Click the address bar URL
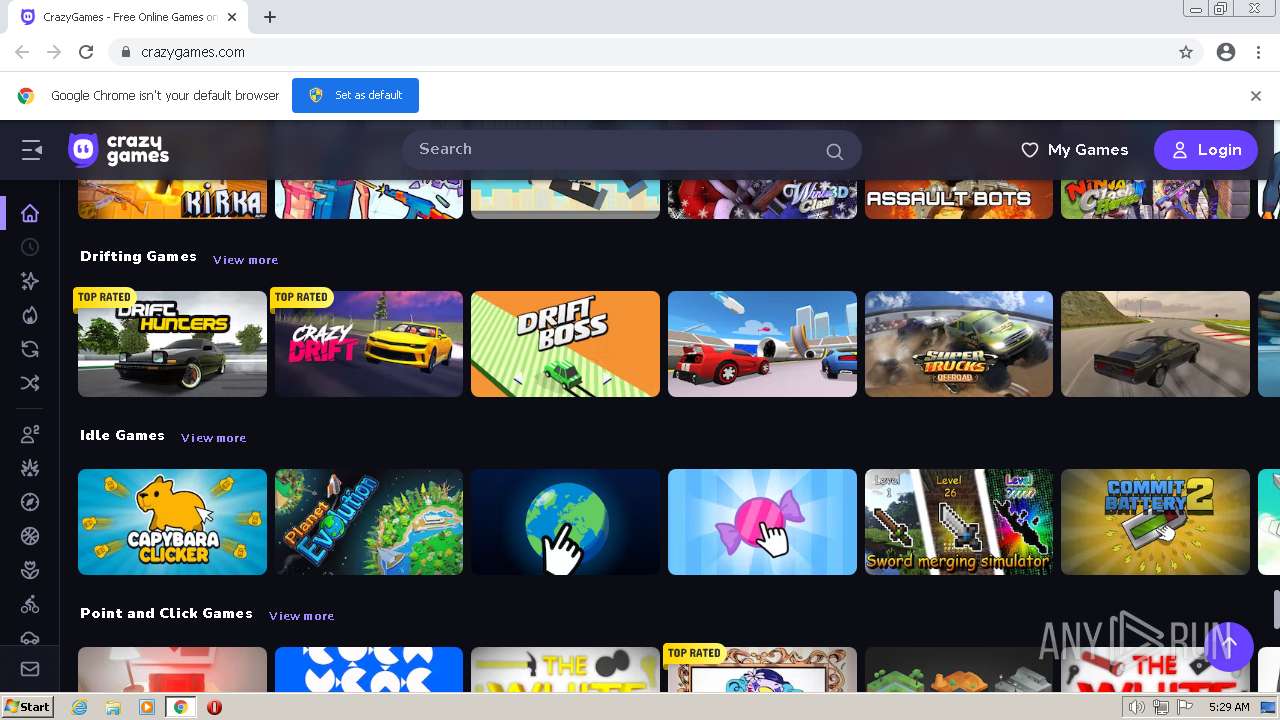 (x=193, y=52)
